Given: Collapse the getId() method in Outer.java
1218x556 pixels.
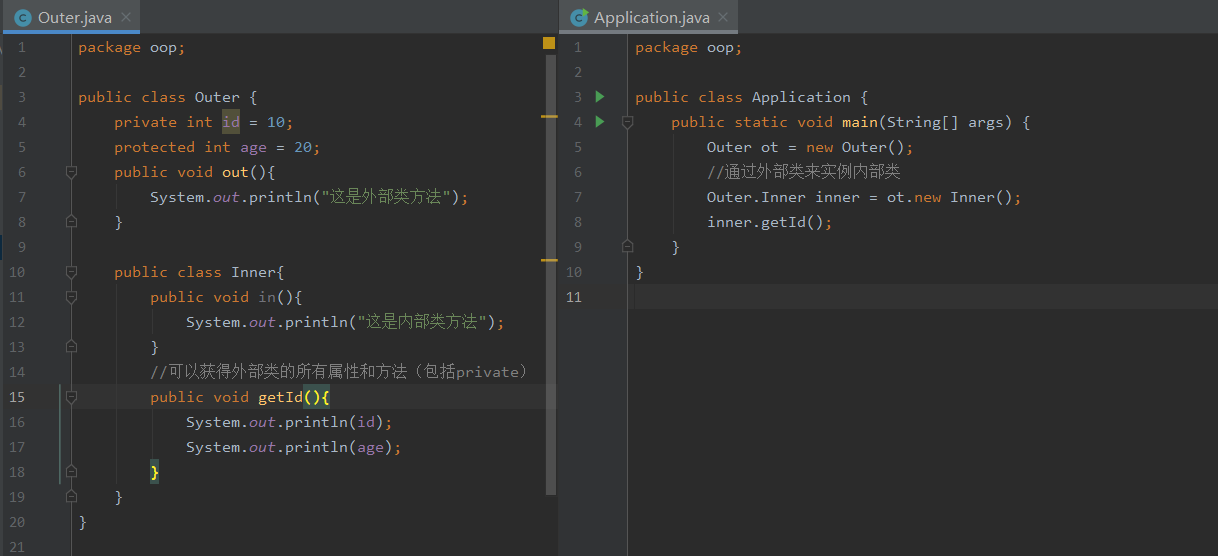Looking at the screenshot, I should pos(71,397).
